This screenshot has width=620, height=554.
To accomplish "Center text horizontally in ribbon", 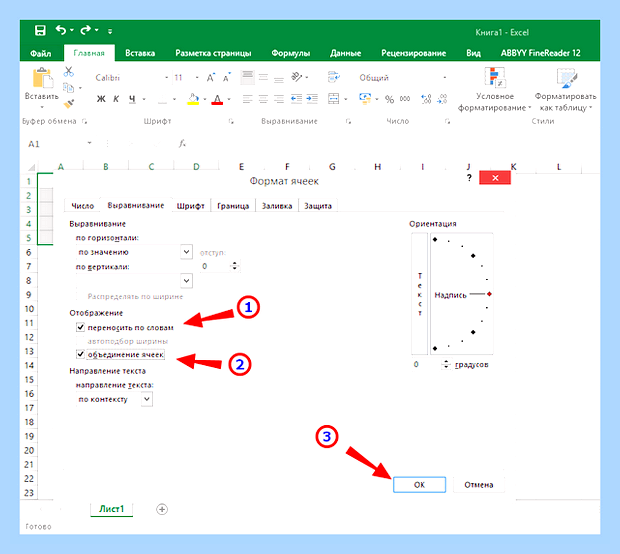I will (263, 98).
